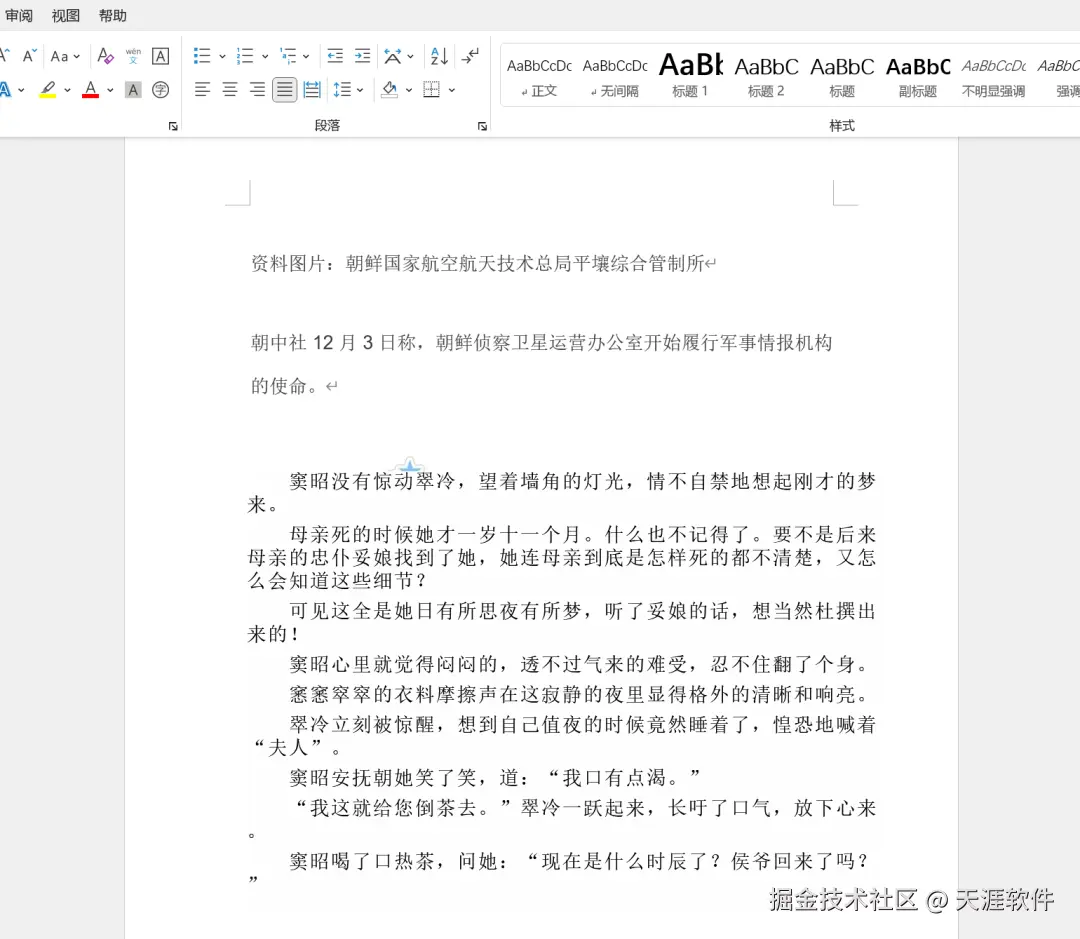Click the show/hide formatting marks icon

pos(469,55)
